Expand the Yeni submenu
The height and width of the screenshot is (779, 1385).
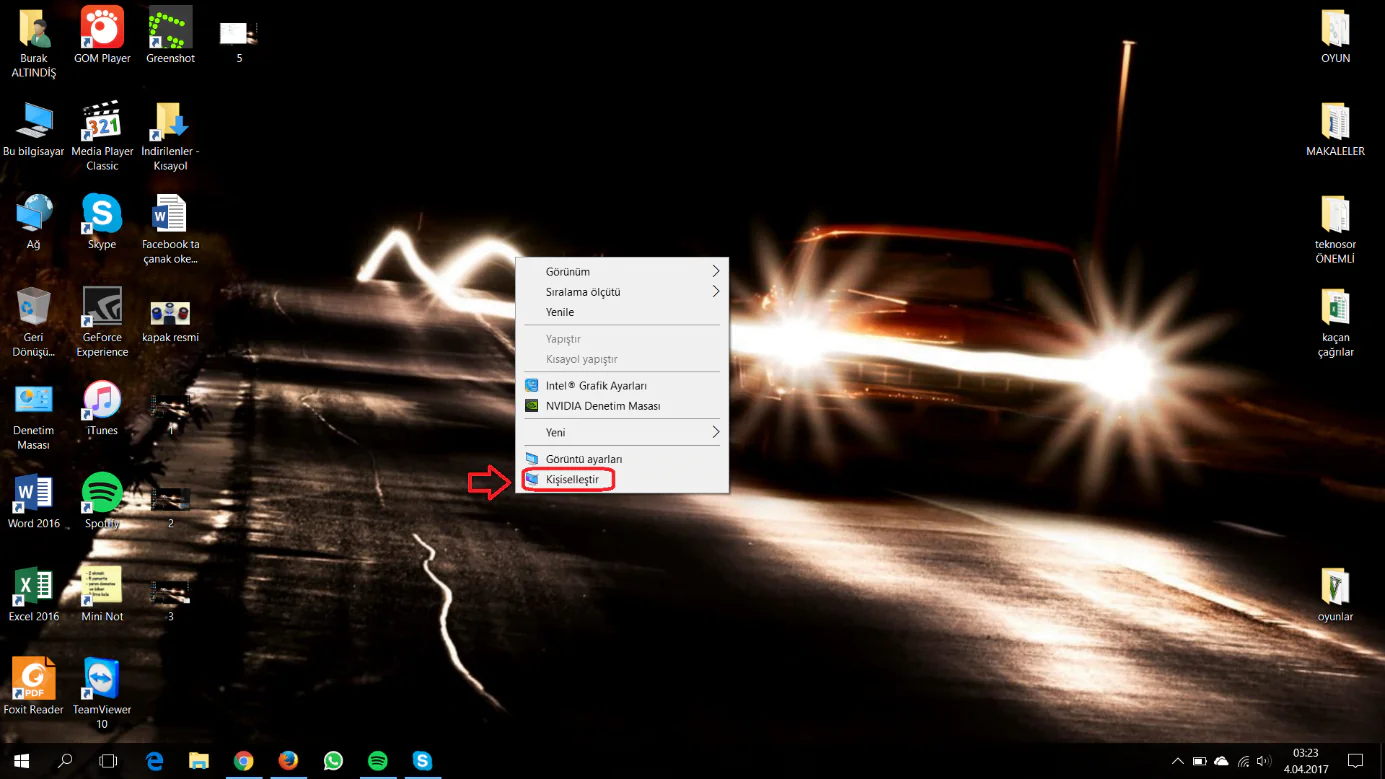click(x=621, y=432)
